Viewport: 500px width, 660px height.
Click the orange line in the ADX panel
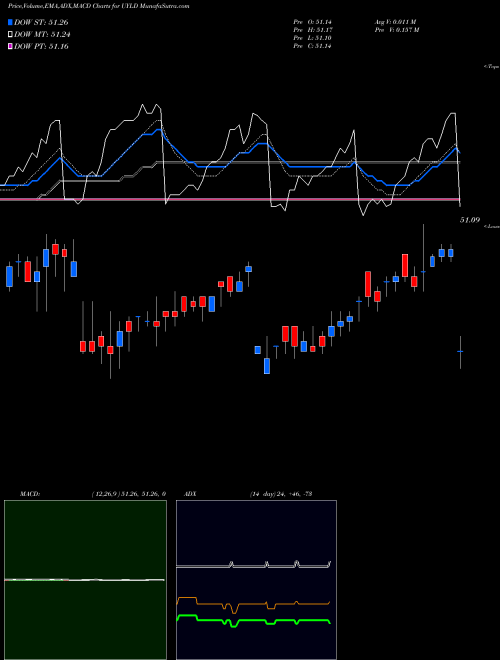pyautogui.click(x=253, y=604)
